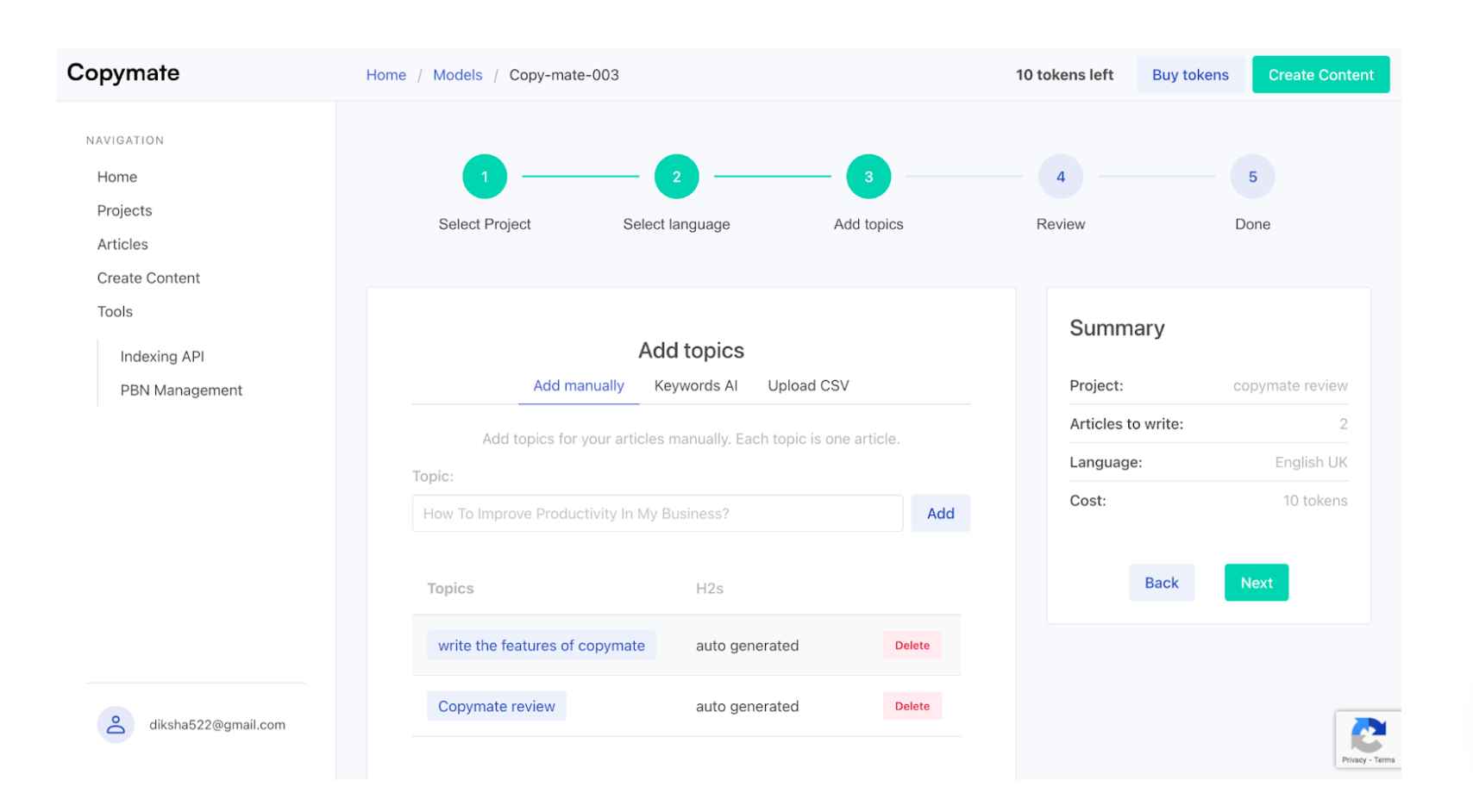Viewport: 1473px width, 812px height.
Task: Click 'auto generated' in Copymate review row
Action: point(747,706)
